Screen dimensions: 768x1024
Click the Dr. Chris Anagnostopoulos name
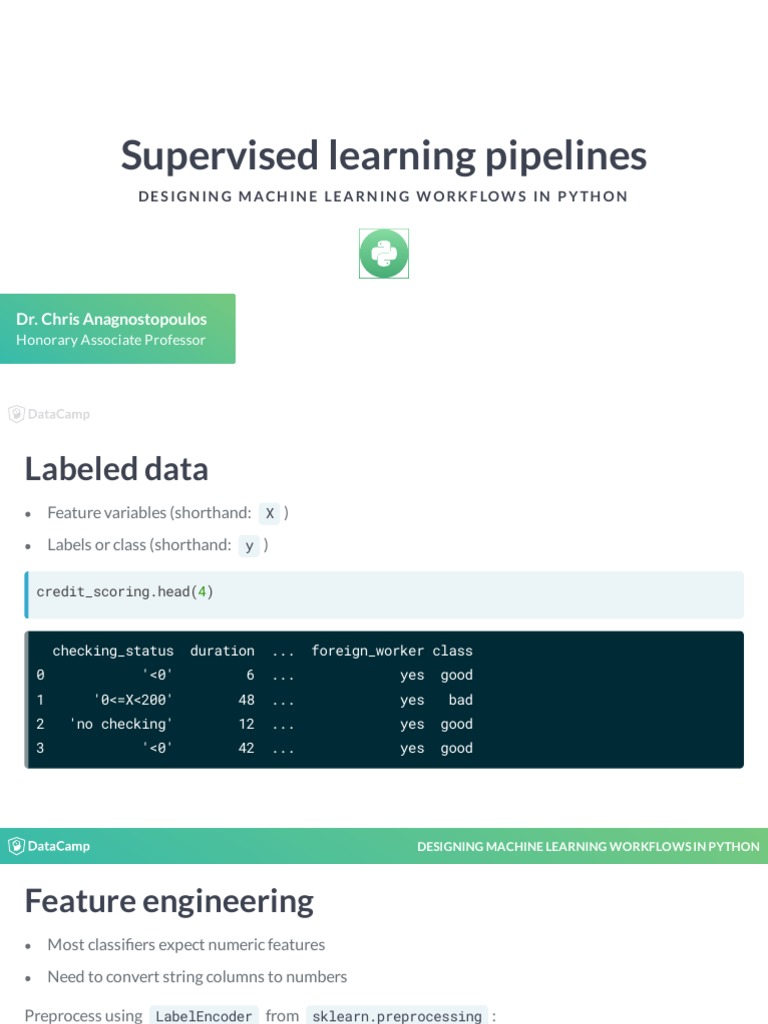(x=111, y=319)
